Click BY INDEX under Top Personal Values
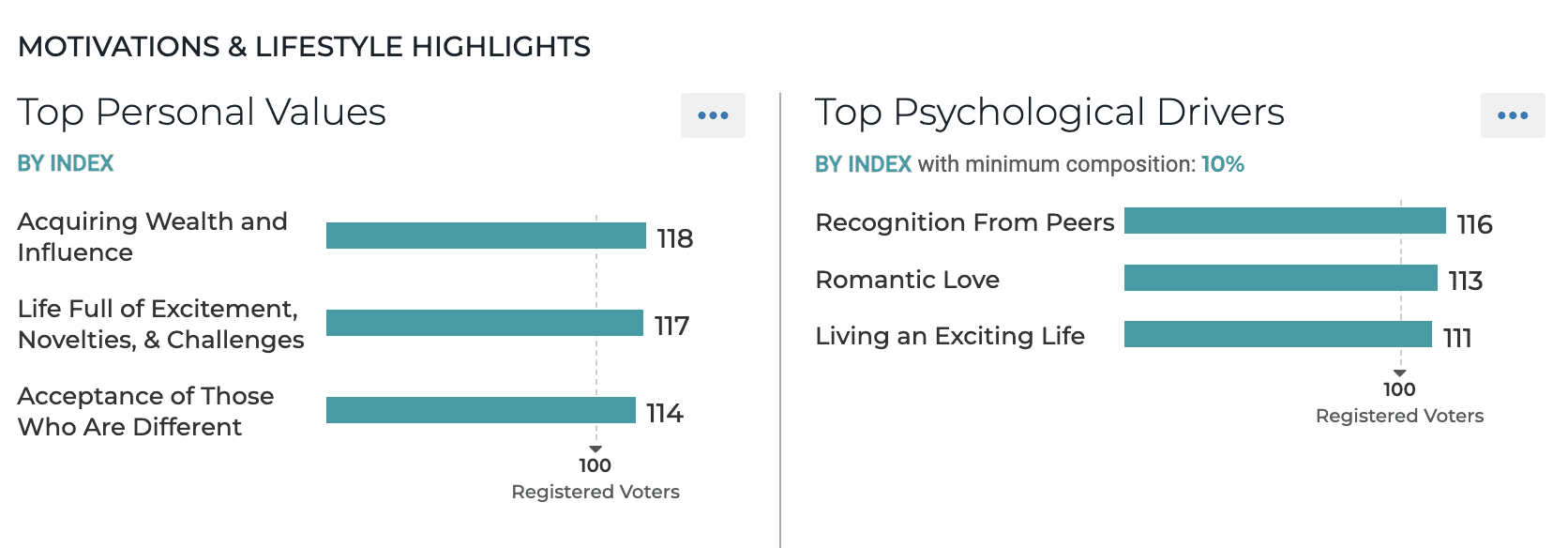This screenshot has width=1568, height=548. click(66, 163)
